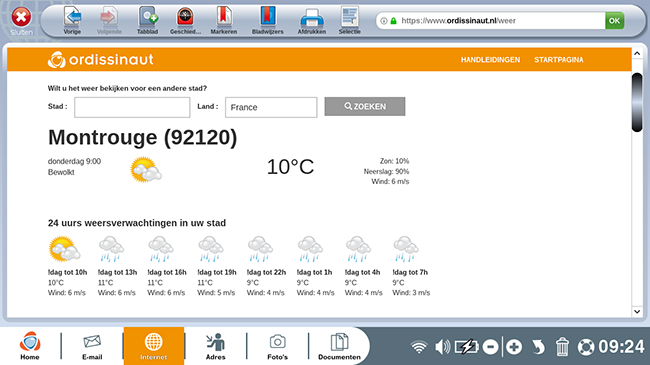Open E-mail in the bottom bar
This screenshot has height=365, width=650.
(92, 346)
